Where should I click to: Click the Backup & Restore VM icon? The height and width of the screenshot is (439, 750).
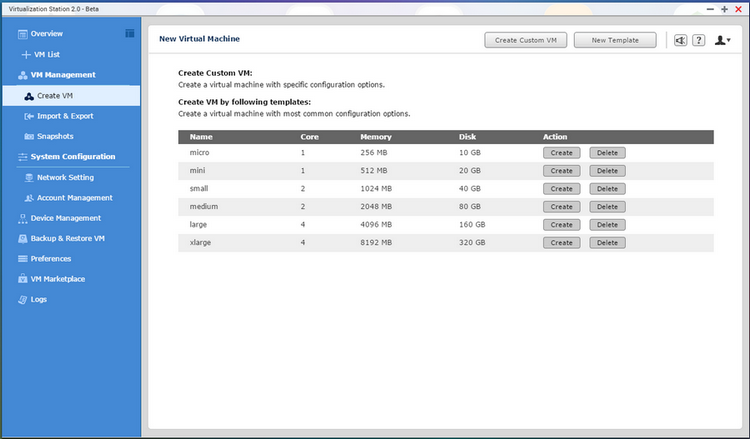[x=22, y=239]
